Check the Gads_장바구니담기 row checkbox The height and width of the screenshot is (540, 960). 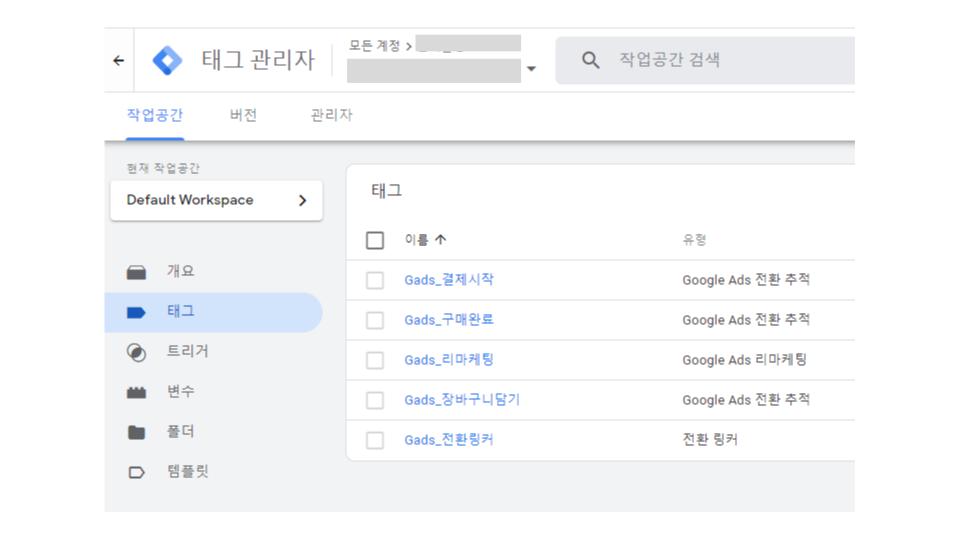tap(375, 400)
